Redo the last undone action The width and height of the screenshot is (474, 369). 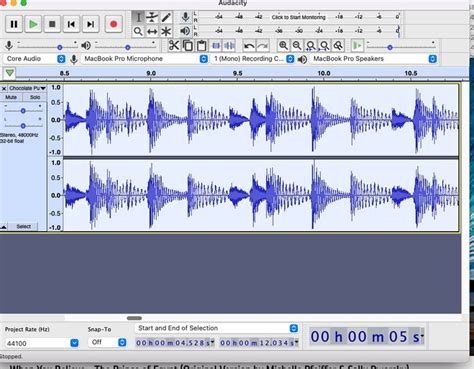(x=263, y=45)
